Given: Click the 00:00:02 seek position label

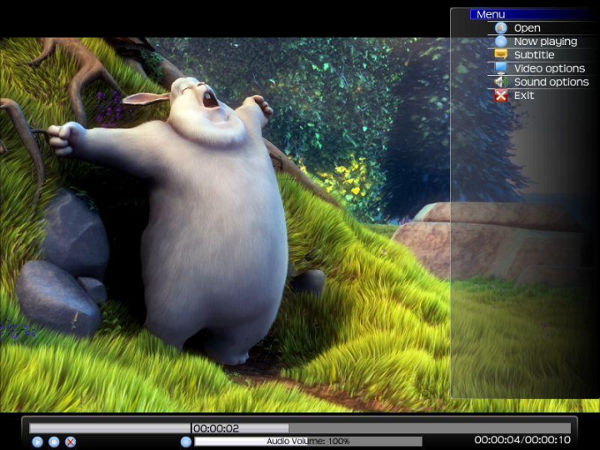Looking at the screenshot, I should [216, 428].
